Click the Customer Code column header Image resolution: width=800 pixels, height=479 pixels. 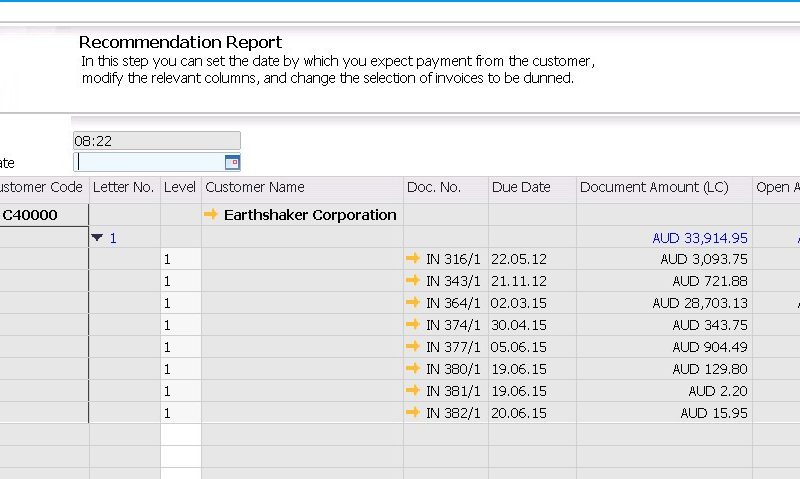[44, 187]
